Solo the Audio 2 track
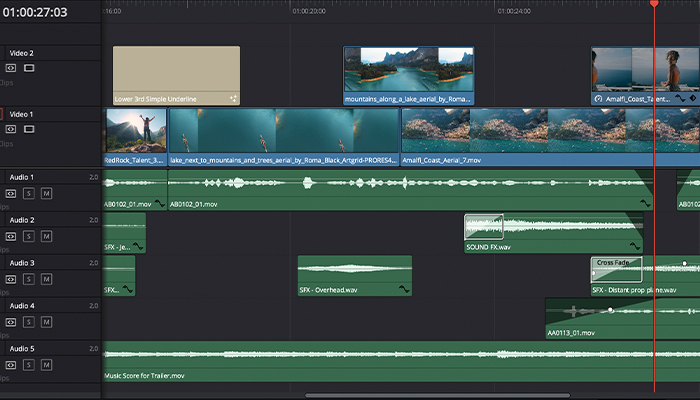Image resolution: width=700 pixels, height=400 pixels. click(29, 236)
